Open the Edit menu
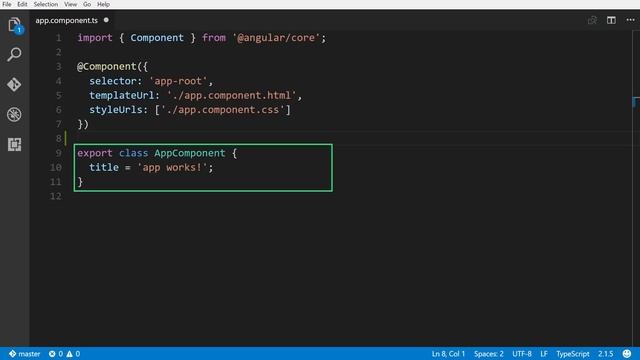 pos(22,4)
